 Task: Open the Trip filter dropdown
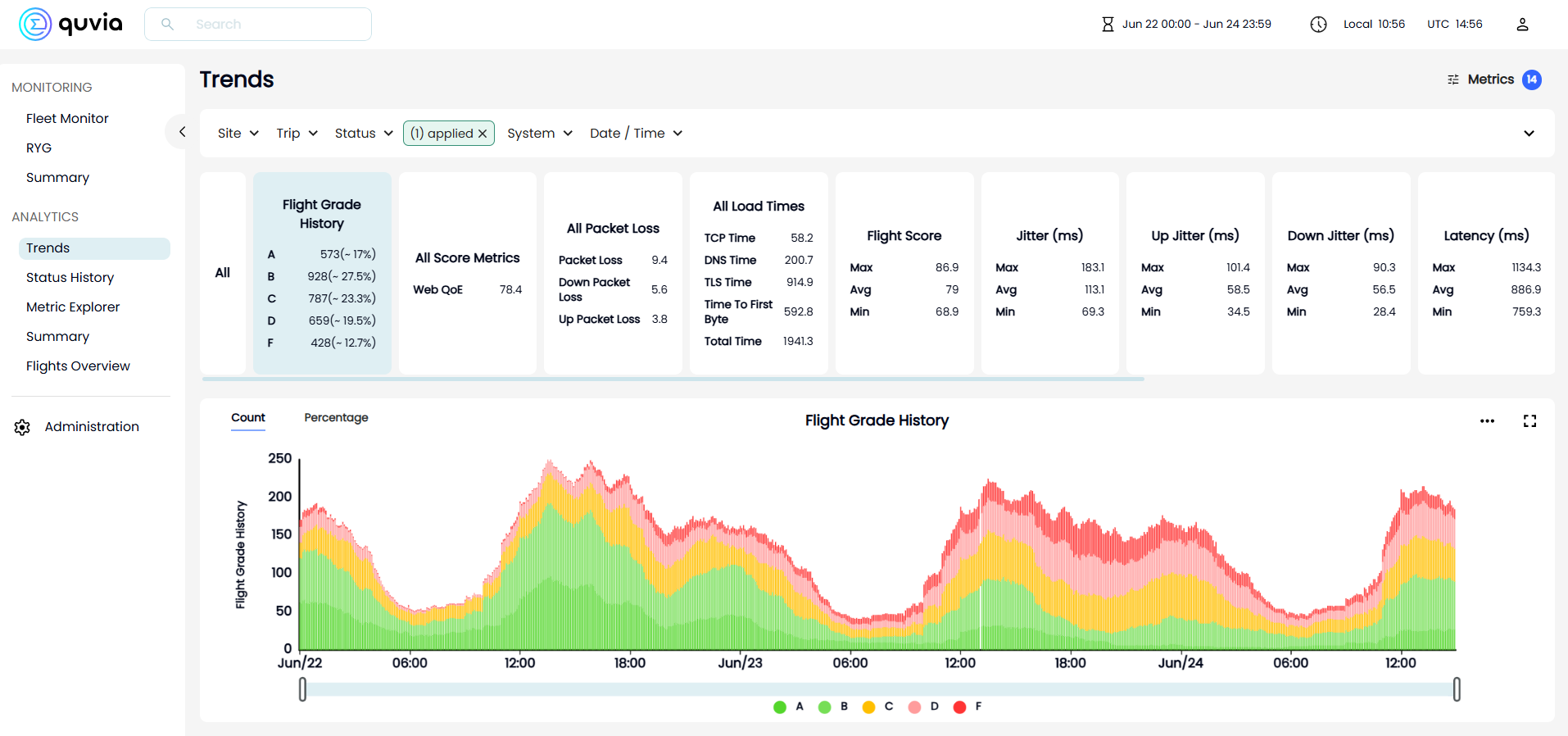click(297, 134)
